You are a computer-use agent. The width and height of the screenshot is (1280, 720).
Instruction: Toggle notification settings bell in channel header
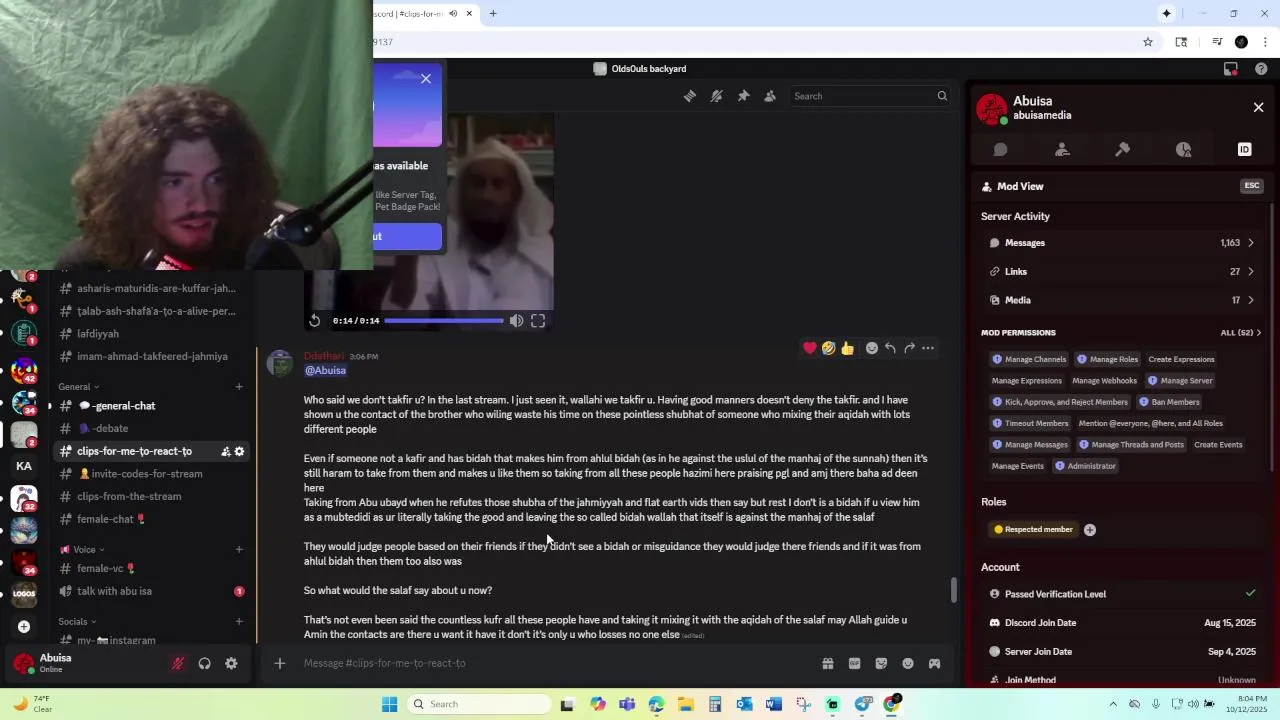(x=716, y=96)
